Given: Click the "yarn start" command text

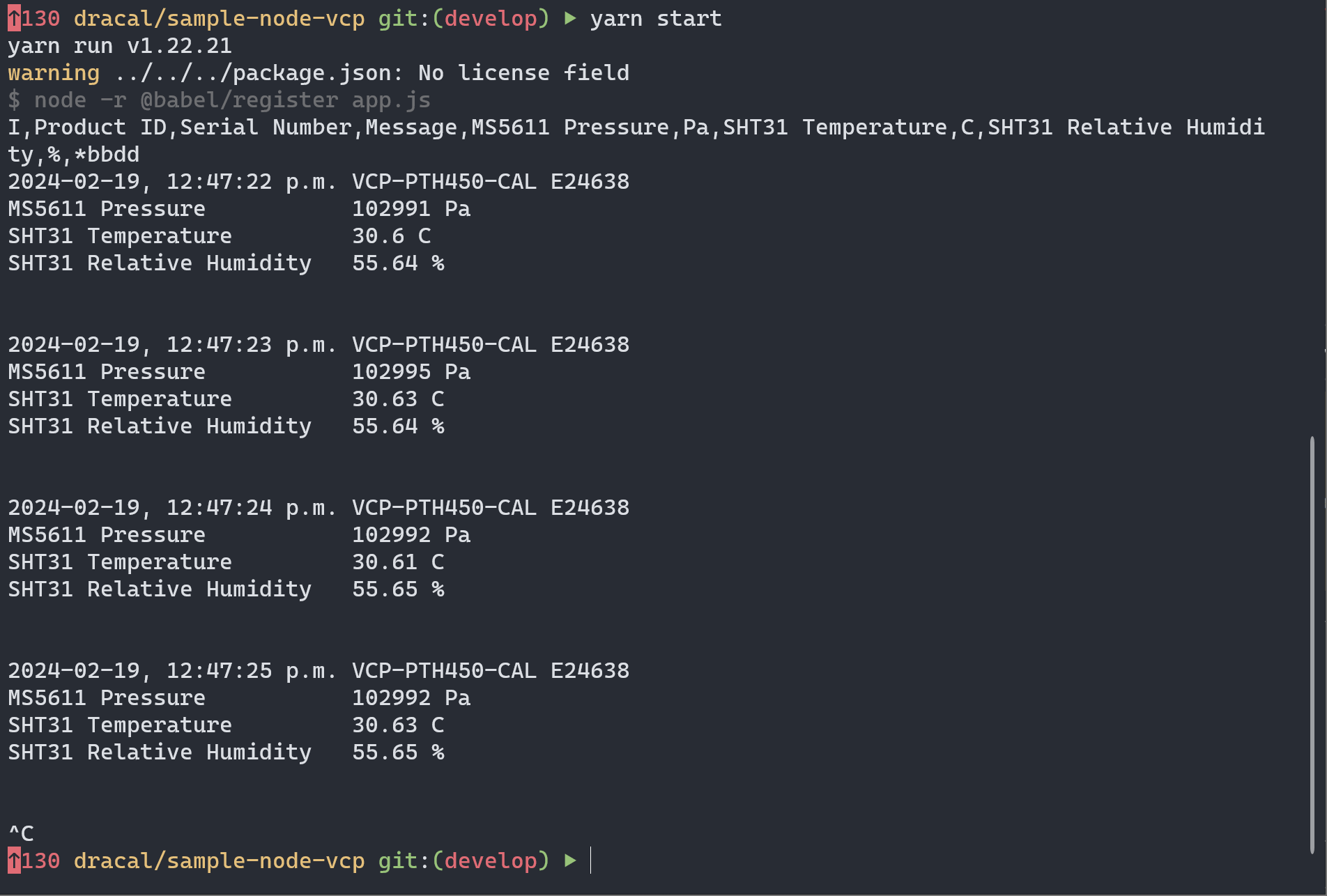Looking at the screenshot, I should pyautogui.click(x=655, y=19).
